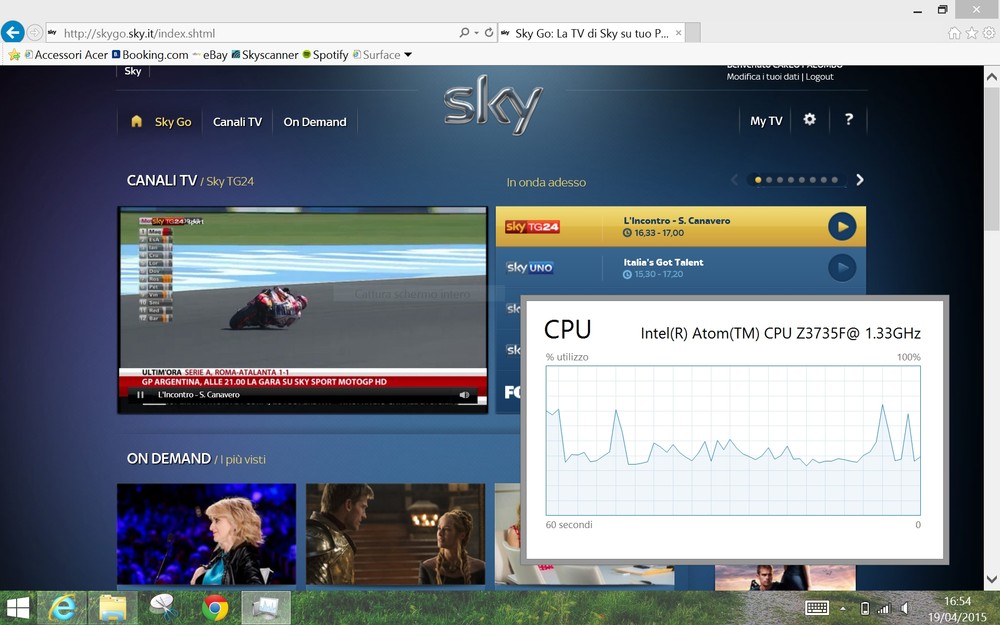The width and height of the screenshot is (1000, 625).
Task: Click the scrollbar down arrow
Action: point(992,579)
